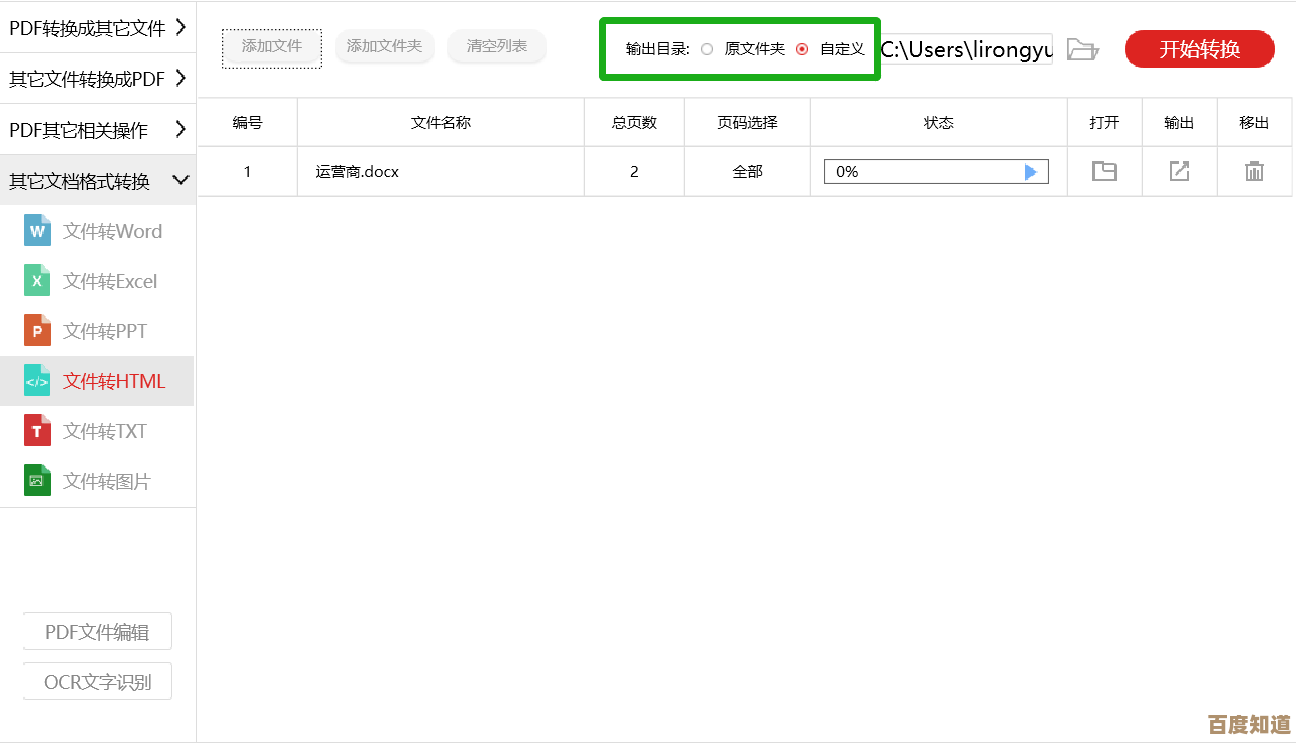Click the 添加文件 button

(272, 46)
